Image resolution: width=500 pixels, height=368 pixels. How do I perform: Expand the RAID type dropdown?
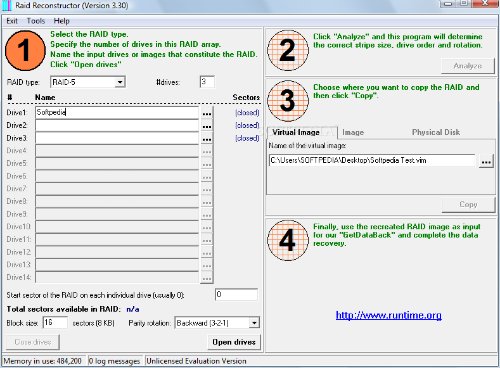tap(120, 82)
